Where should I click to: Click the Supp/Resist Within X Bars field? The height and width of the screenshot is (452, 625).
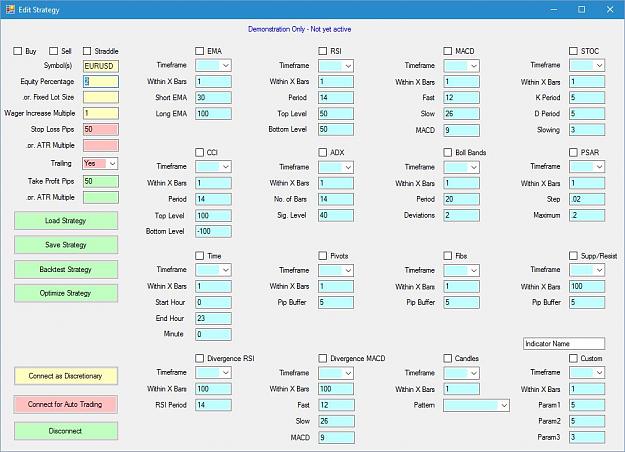pyautogui.click(x=587, y=287)
